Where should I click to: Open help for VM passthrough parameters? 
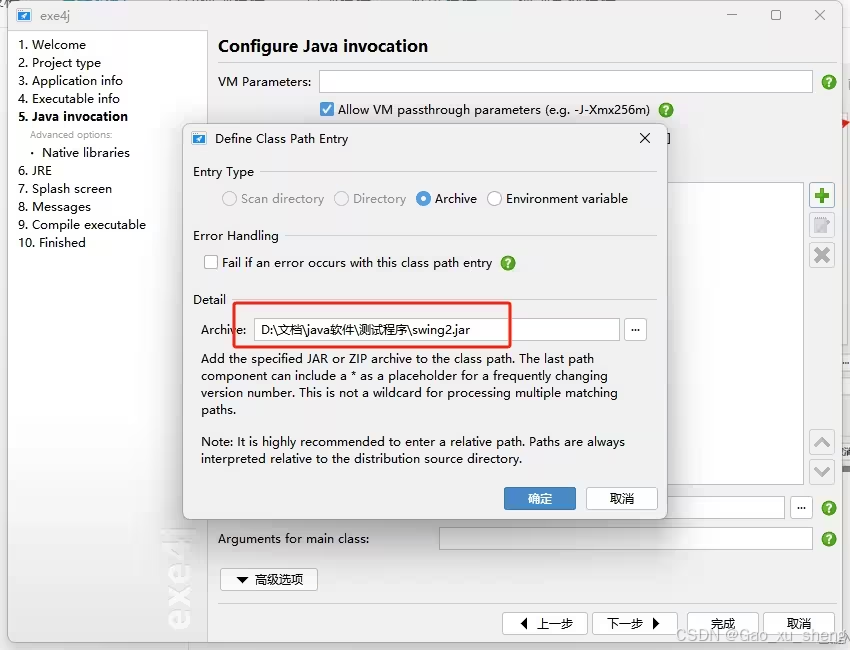[666, 110]
